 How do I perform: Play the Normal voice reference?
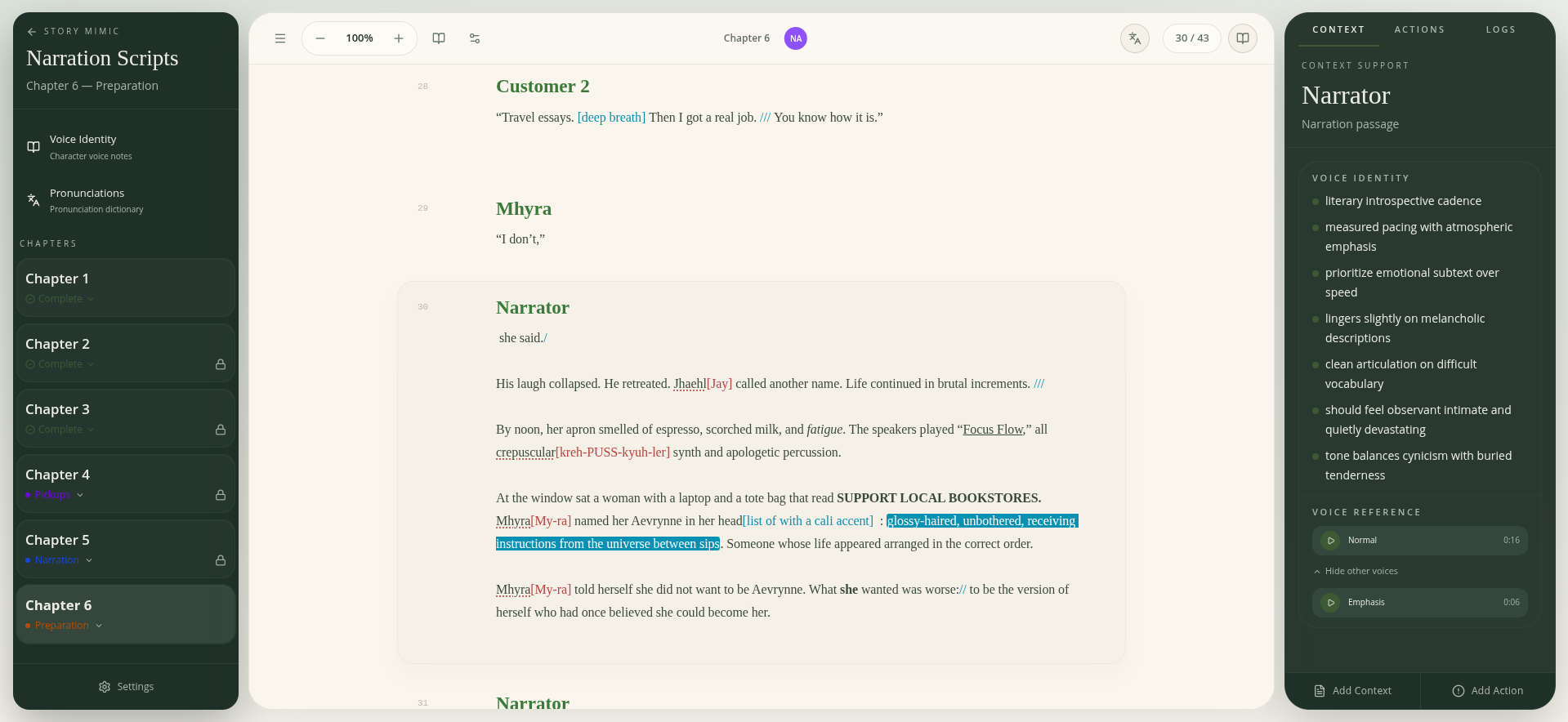pos(1330,541)
